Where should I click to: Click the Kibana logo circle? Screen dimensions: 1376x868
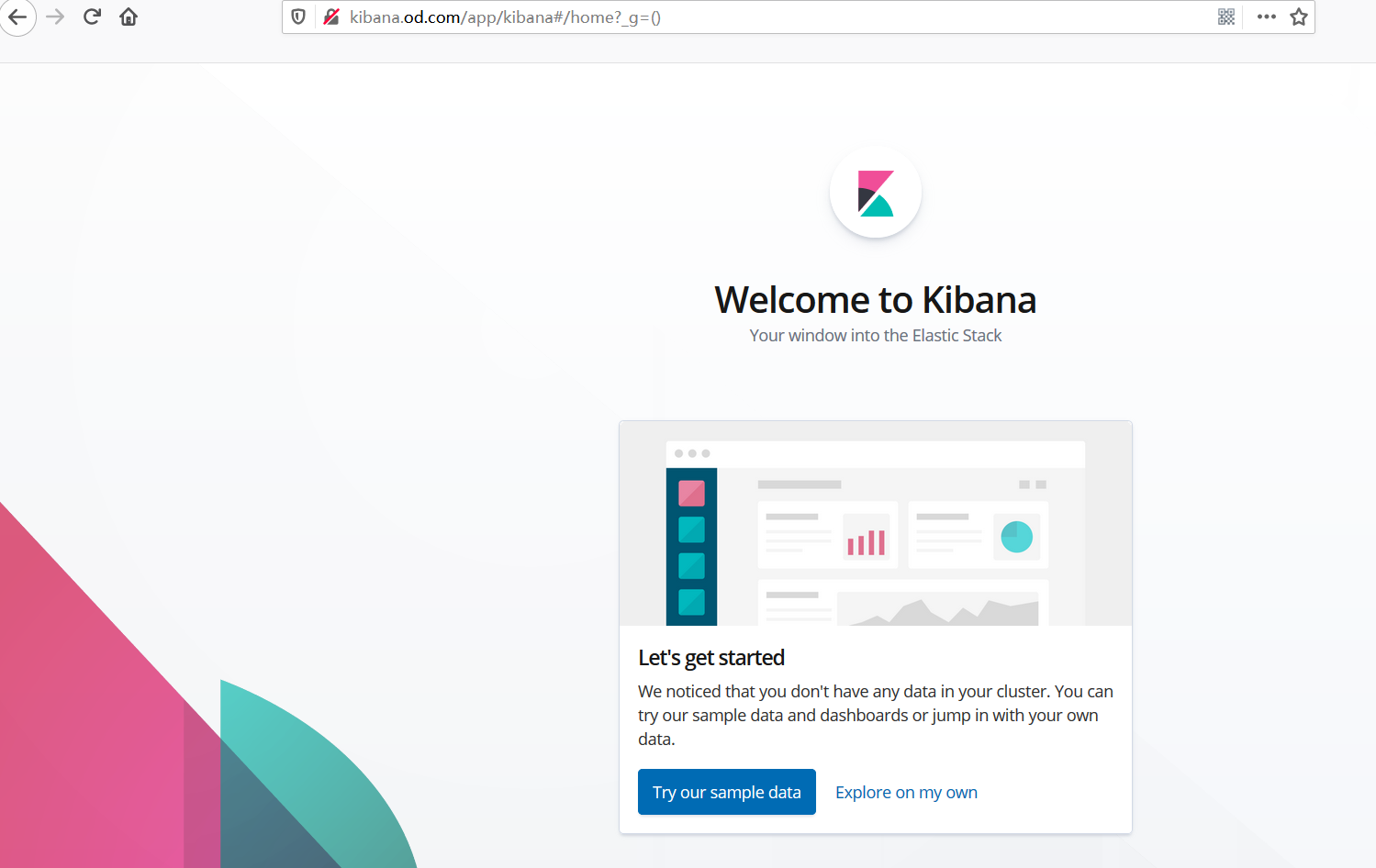coord(876,193)
